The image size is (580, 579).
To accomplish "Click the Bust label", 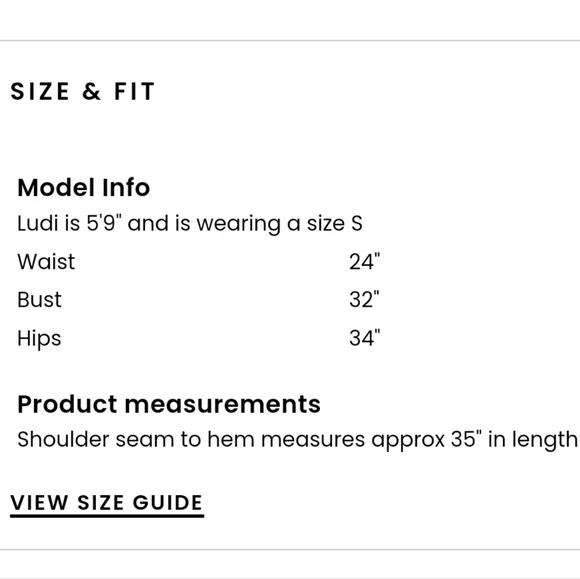I will click(39, 299).
